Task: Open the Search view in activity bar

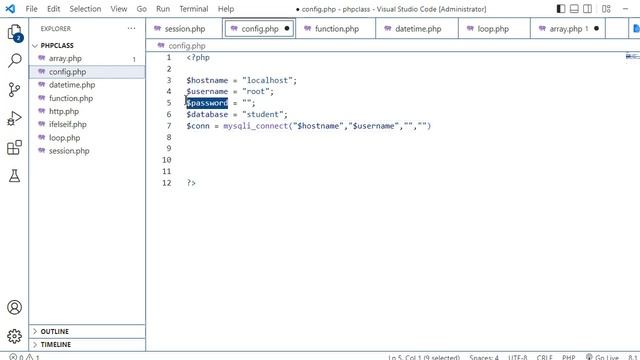Action: tap(14, 61)
